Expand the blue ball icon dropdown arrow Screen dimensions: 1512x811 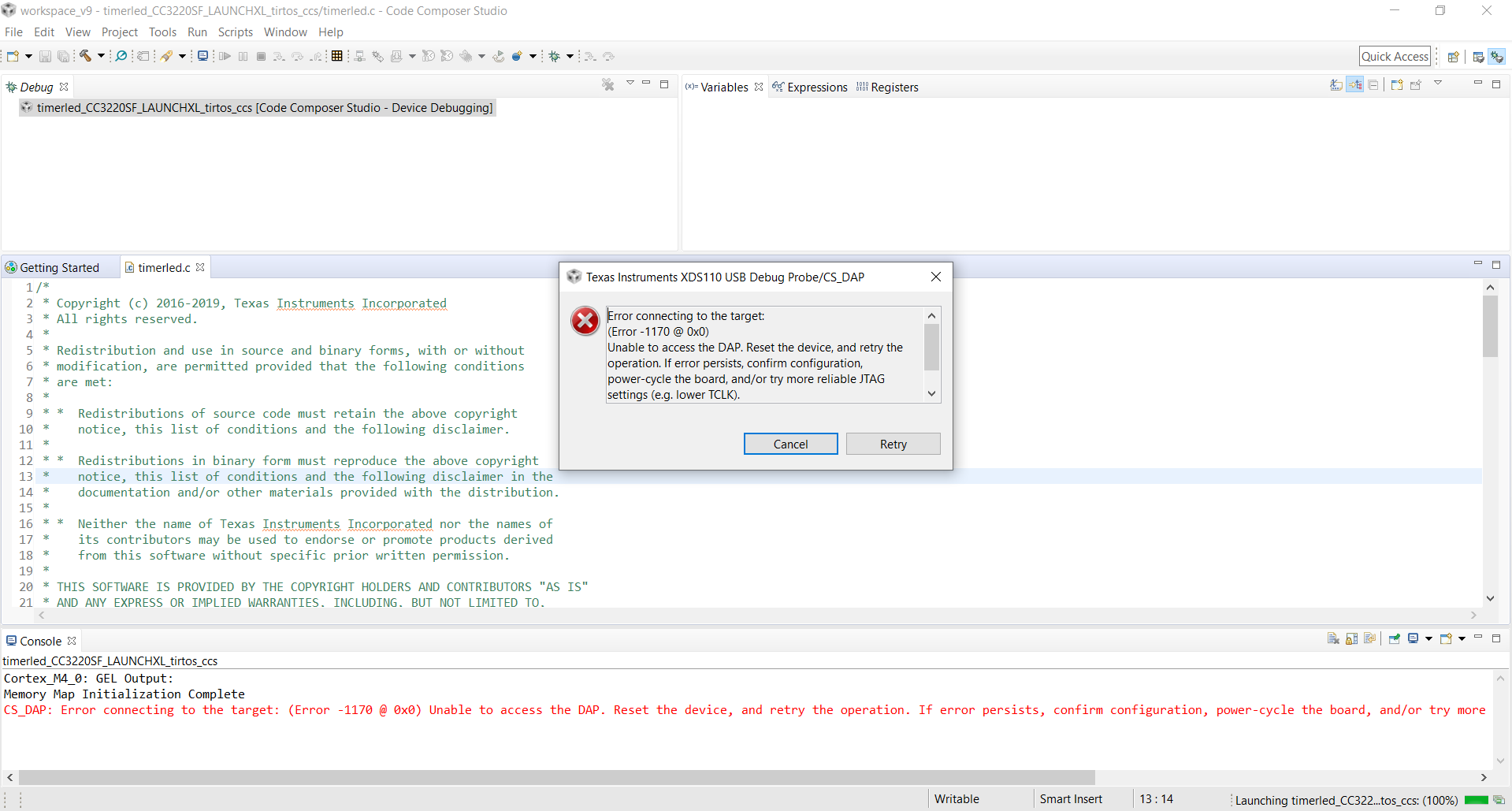[533, 56]
